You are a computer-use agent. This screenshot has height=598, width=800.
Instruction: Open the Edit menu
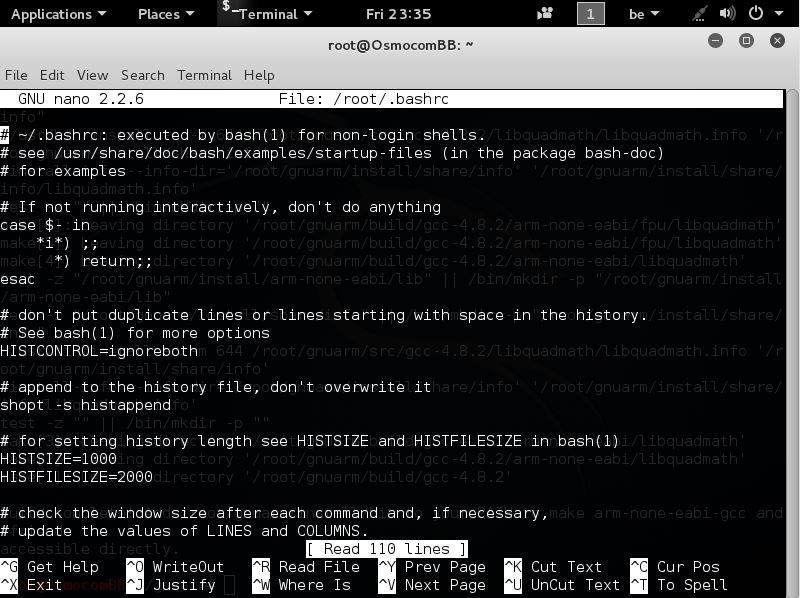(x=52, y=75)
